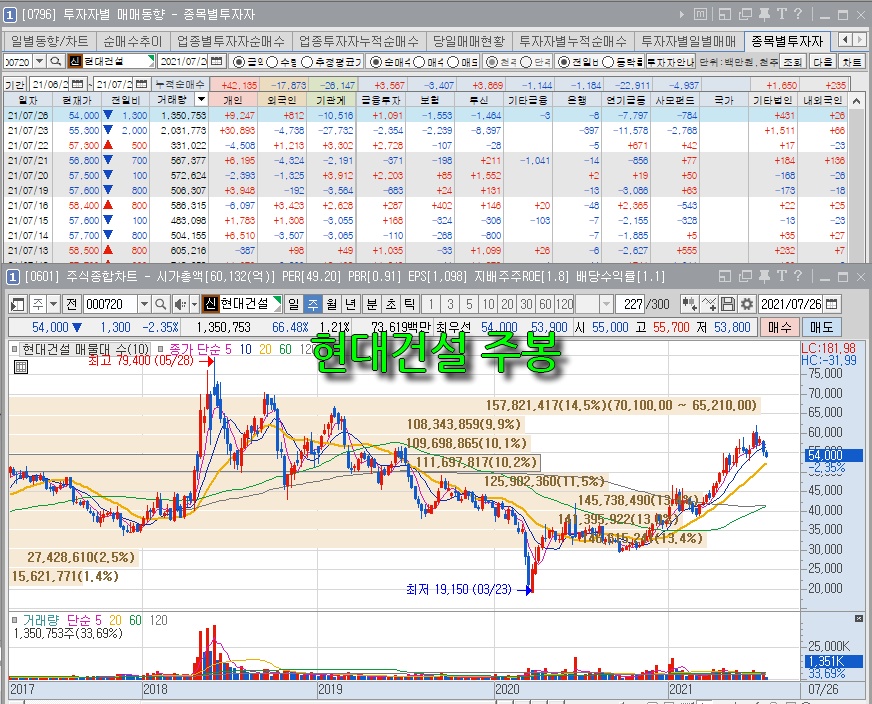Screen dimensions: 872x704
Task: Select the 추정평균가 radio button
Action: (309, 62)
